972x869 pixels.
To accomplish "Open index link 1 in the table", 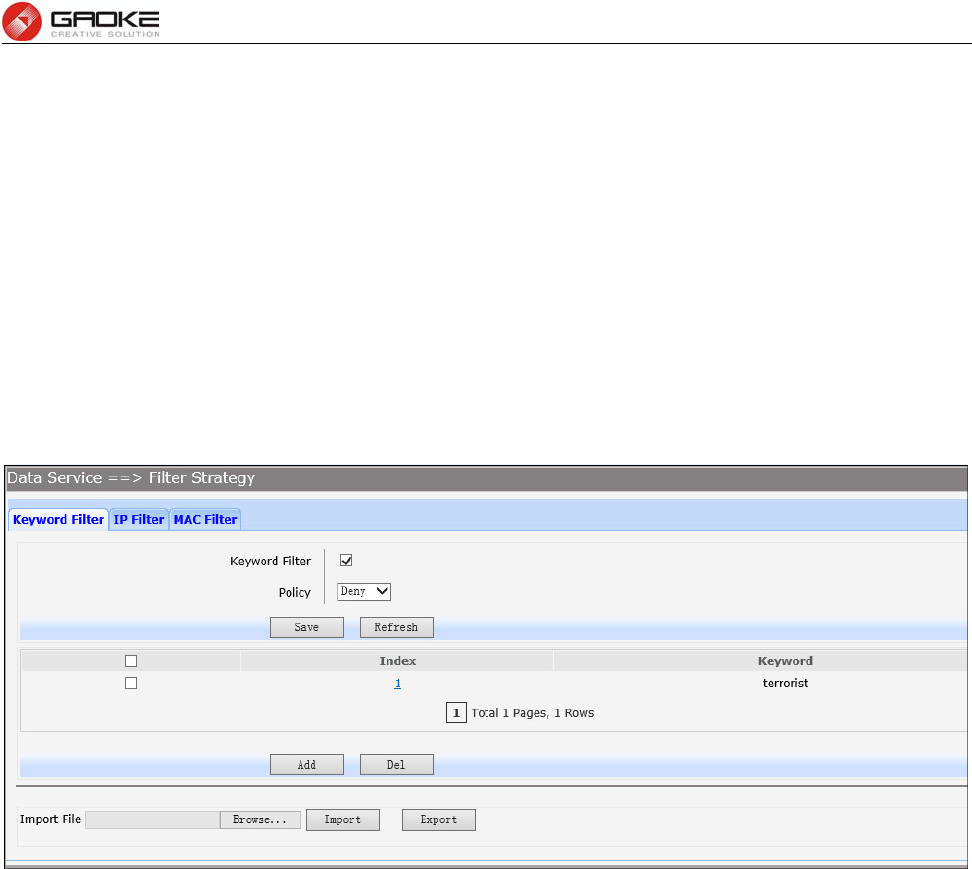I will pyautogui.click(x=397, y=683).
